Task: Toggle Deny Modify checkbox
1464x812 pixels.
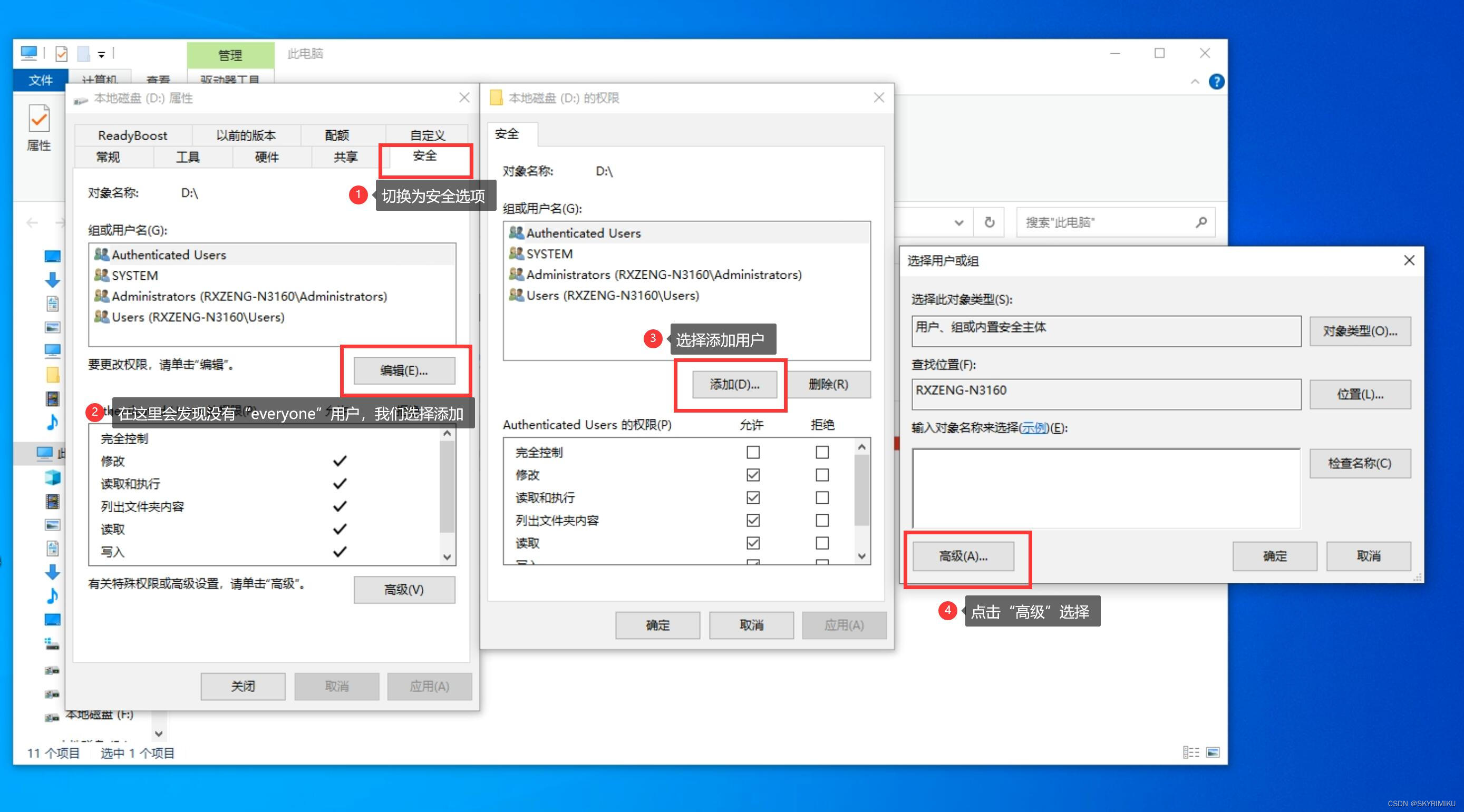Action: 822,475
